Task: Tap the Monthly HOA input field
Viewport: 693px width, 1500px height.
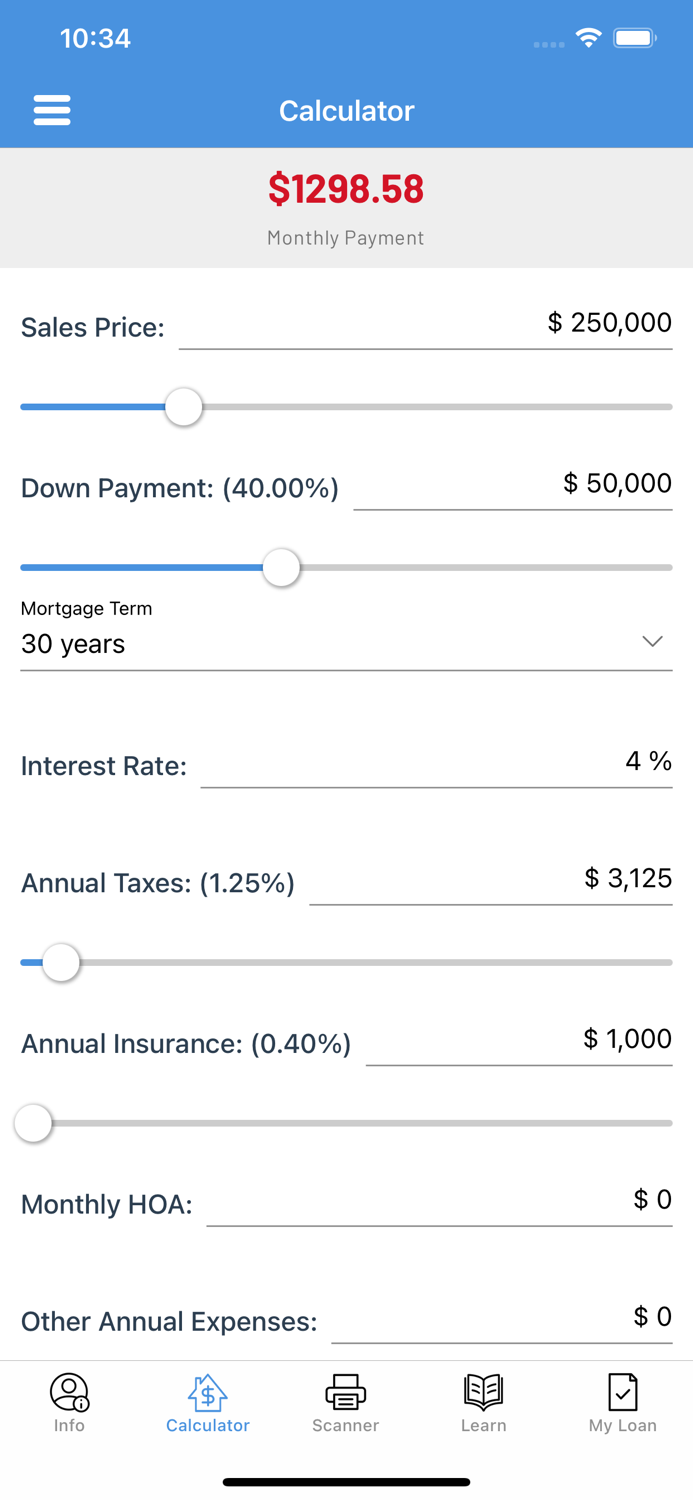Action: click(440, 1204)
